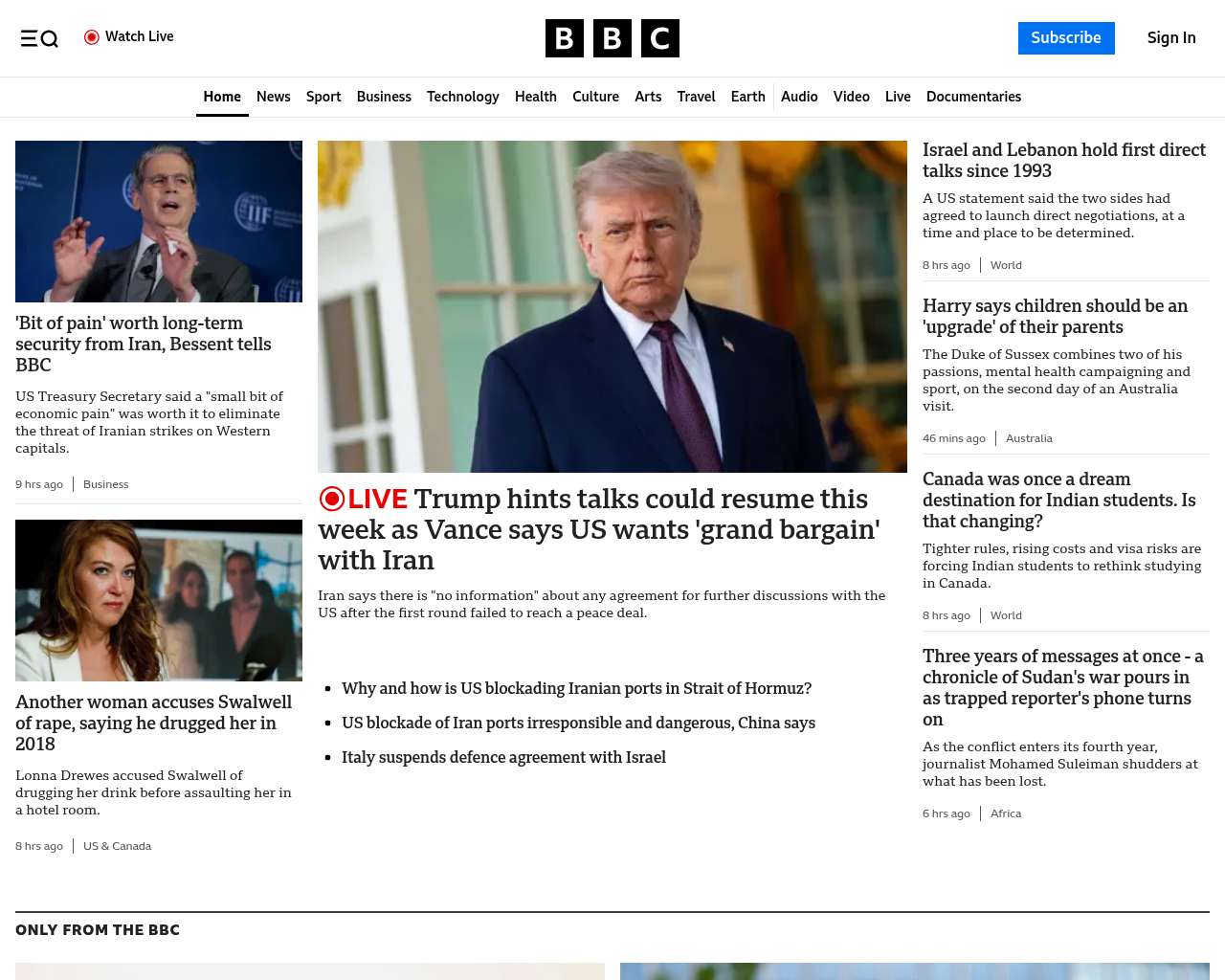Go to BBC logo homepage
Image resolution: width=1225 pixels, height=980 pixels.
(612, 38)
